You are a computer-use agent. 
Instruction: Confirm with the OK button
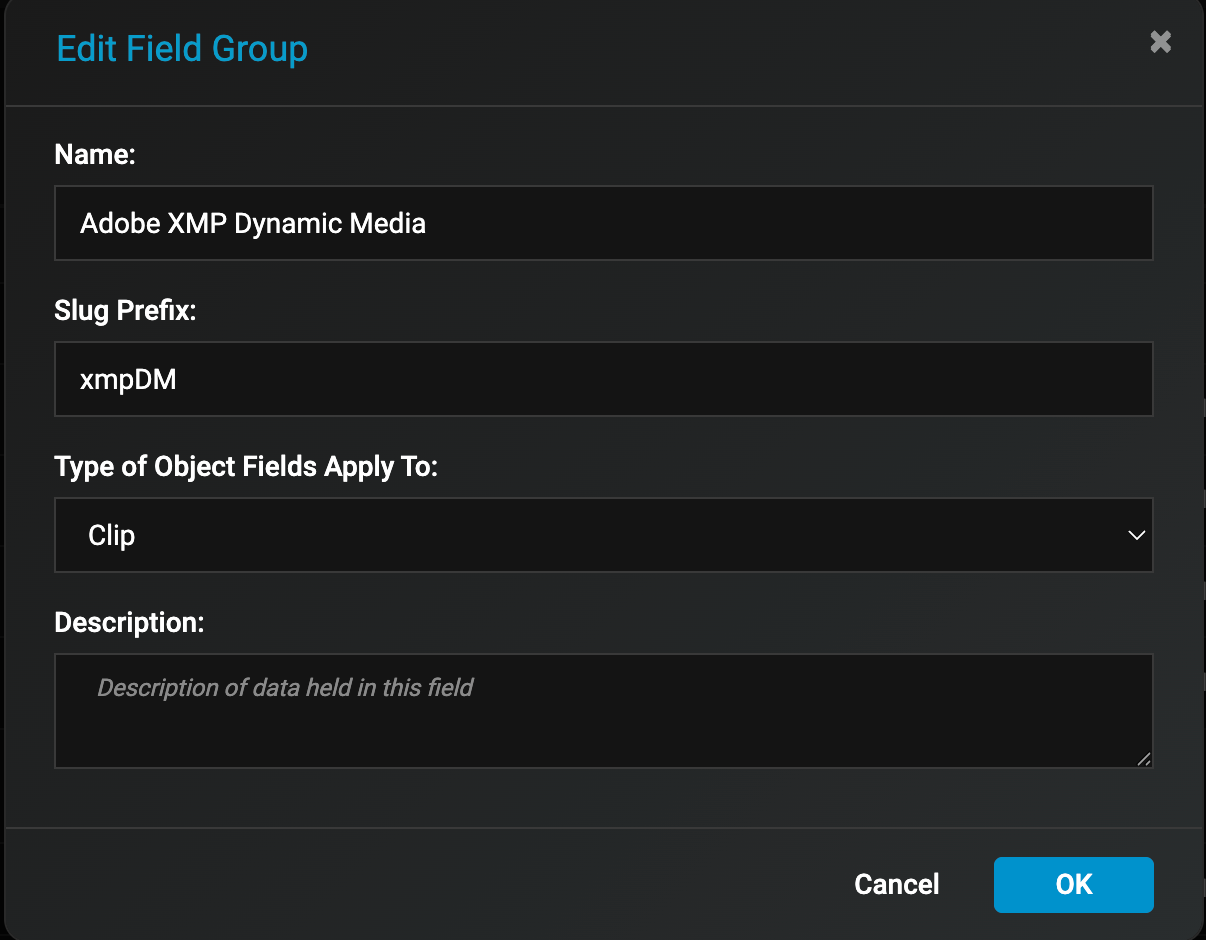coord(1074,885)
